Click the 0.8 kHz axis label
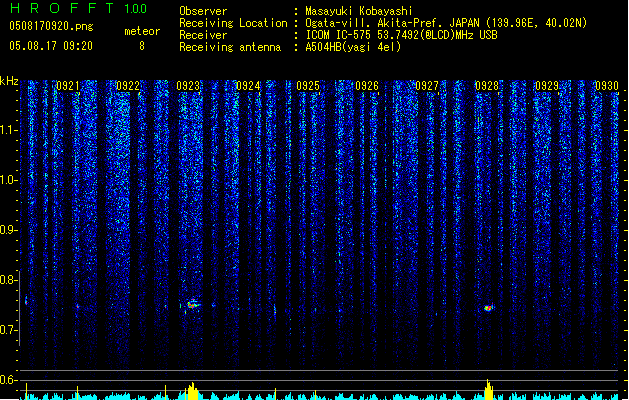629x400 pixels. (8, 280)
